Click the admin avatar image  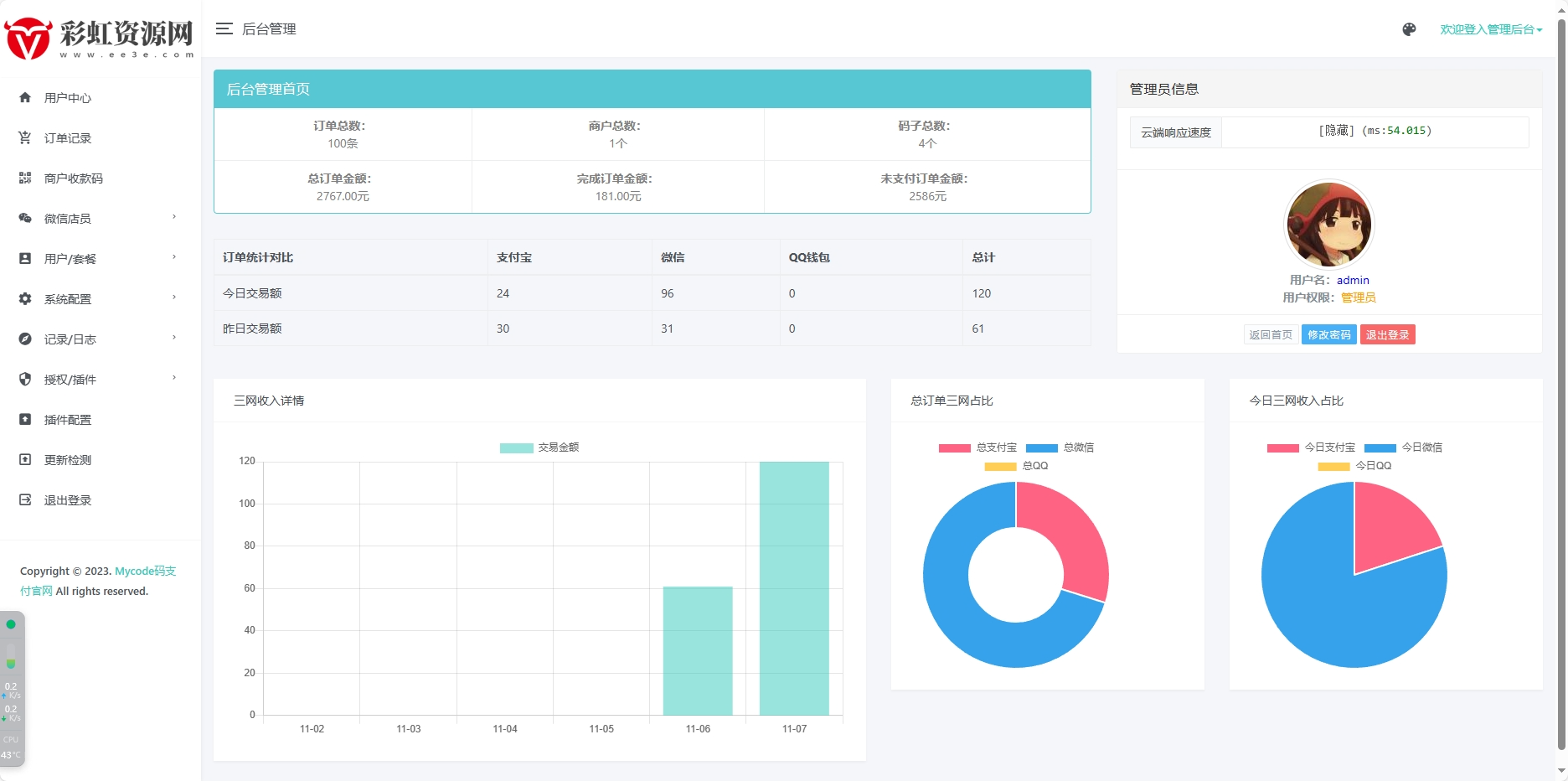click(1328, 224)
